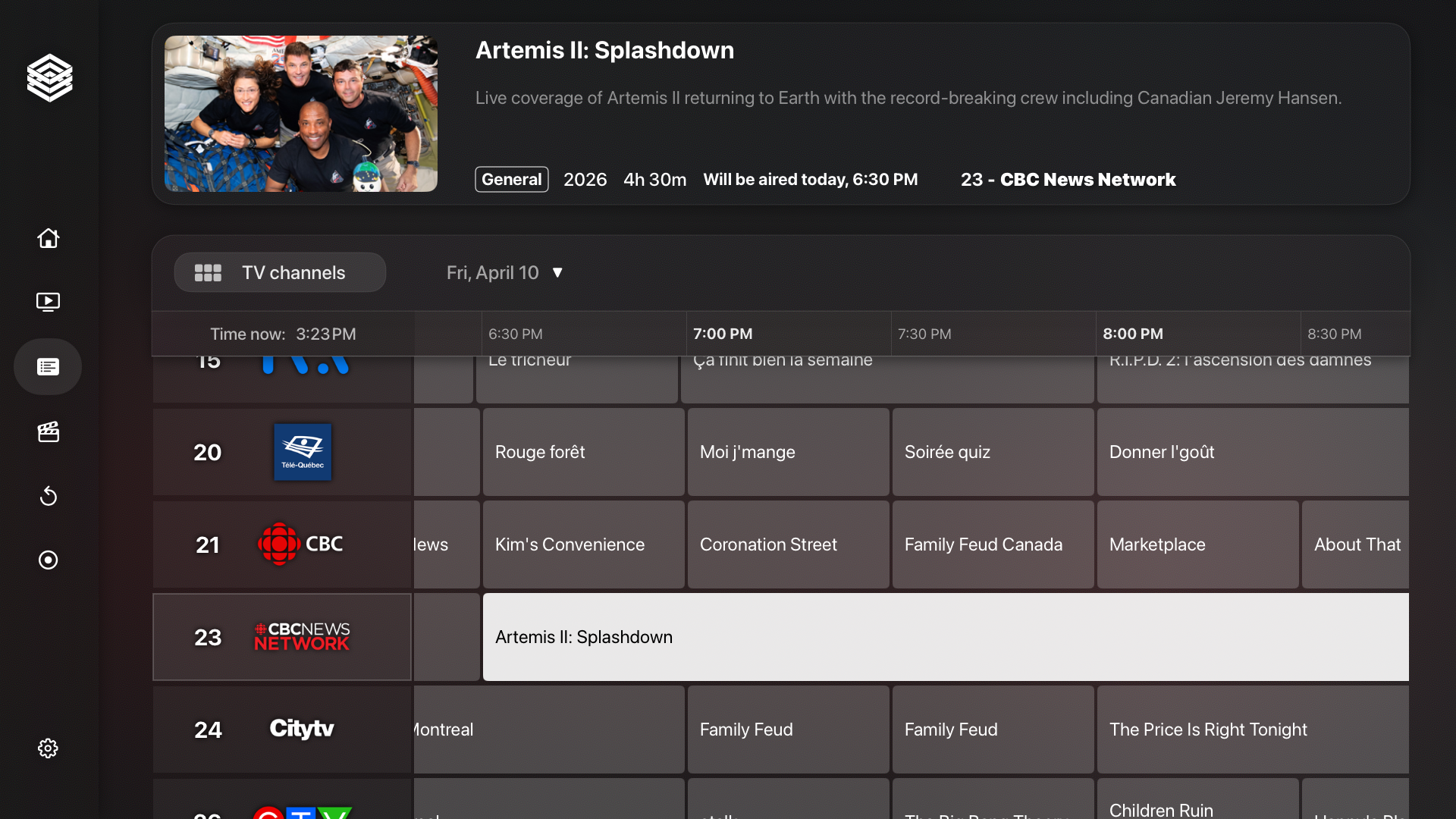Image resolution: width=1456 pixels, height=819 pixels.
Task: Click the Artemis II: Splashdown title heading
Action: point(604,51)
